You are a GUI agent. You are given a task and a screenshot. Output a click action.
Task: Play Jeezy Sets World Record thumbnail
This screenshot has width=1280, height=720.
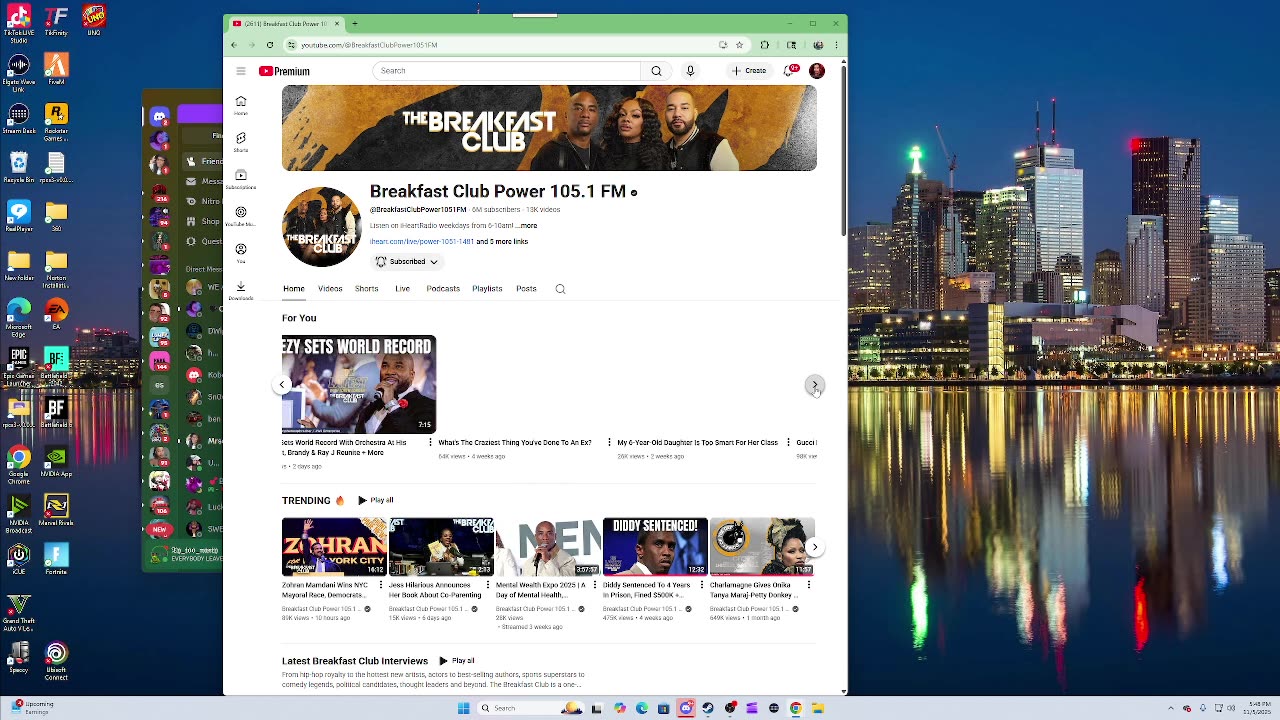(359, 384)
